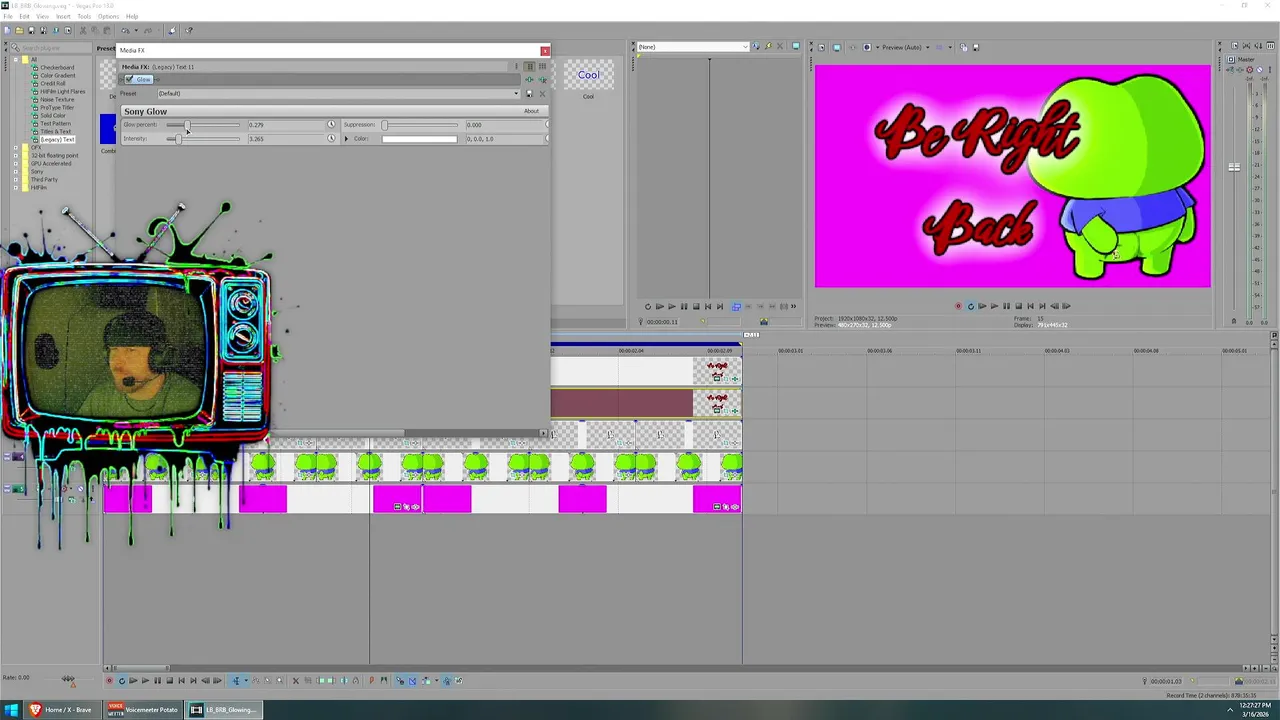This screenshot has width=1280, height=720.
Task: Click the Glow percent value field
Action: [x=284, y=125]
